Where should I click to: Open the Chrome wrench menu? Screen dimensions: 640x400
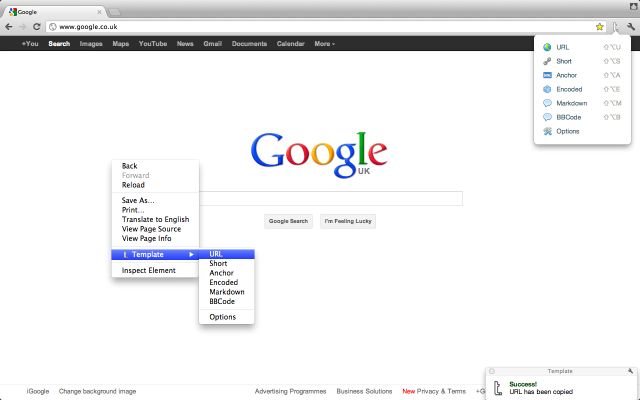click(631, 27)
